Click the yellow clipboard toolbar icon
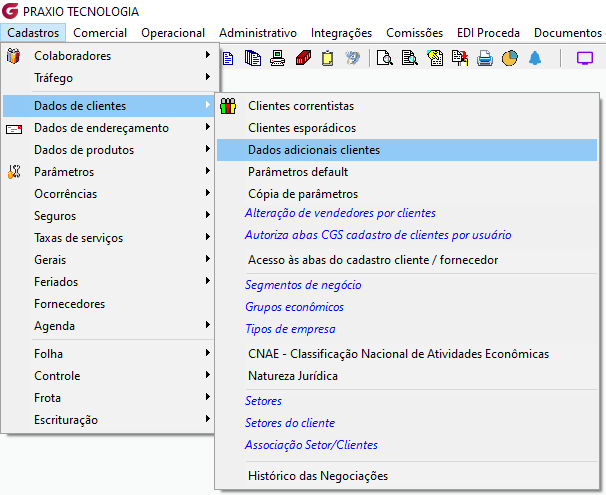The width and height of the screenshot is (606, 495). click(327, 58)
